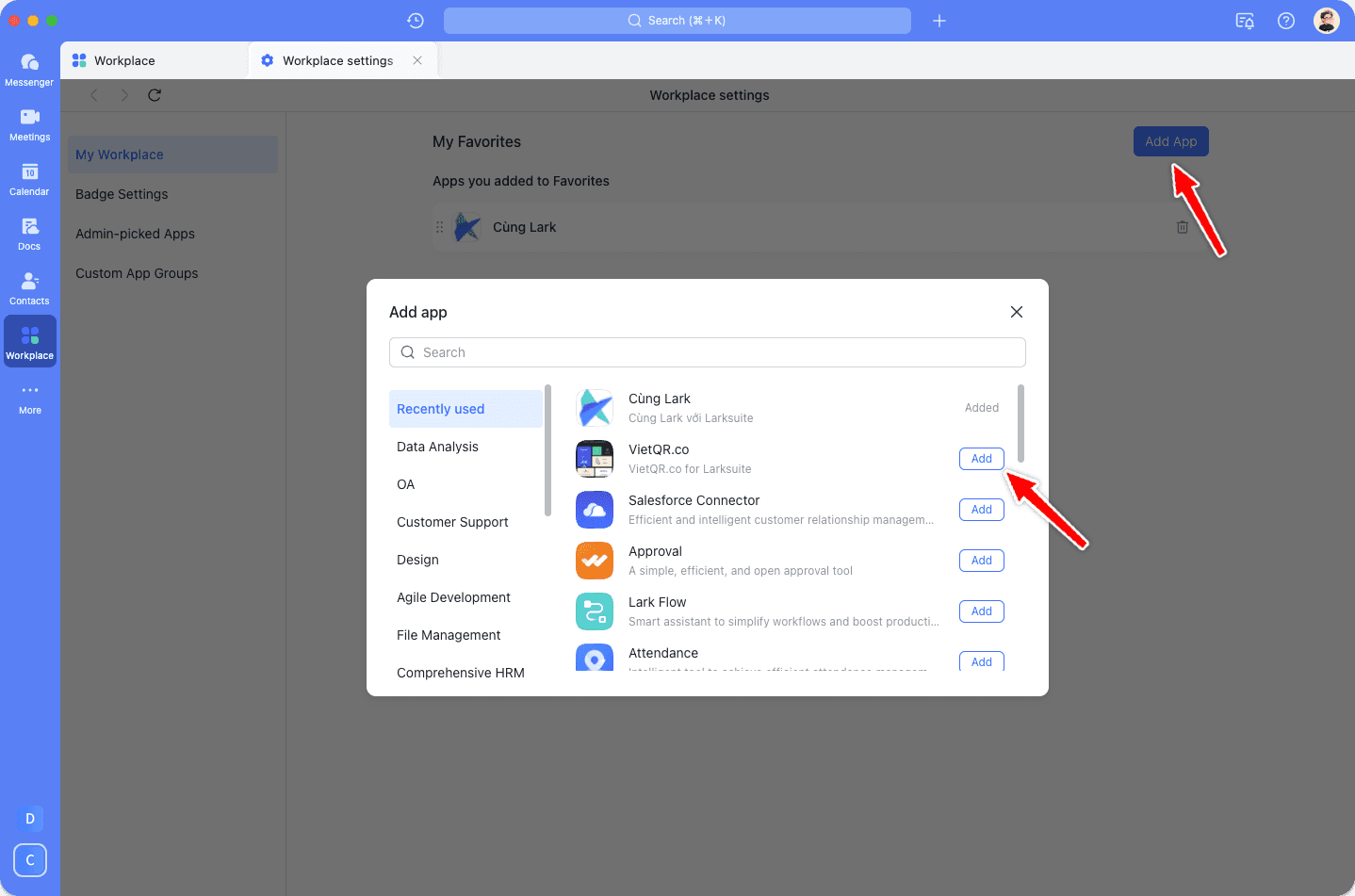This screenshot has height=896, width=1355.
Task: Click the Add App button
Action: (1170, 140)
